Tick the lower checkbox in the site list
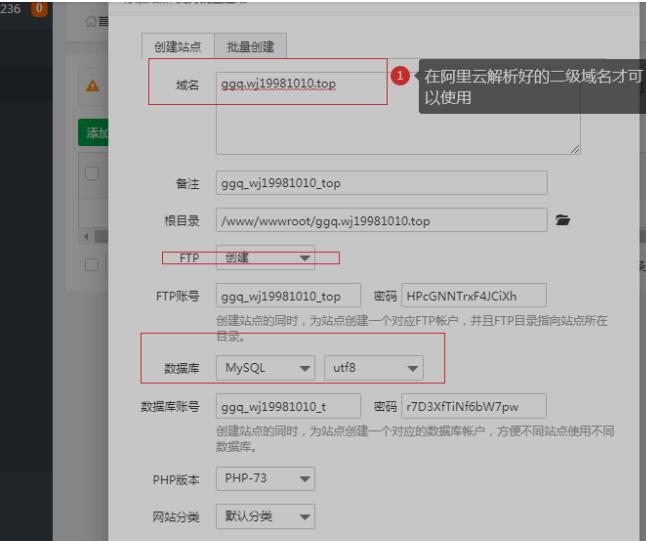The width and height of the screenshot is (646, 541). click(92, 264)
